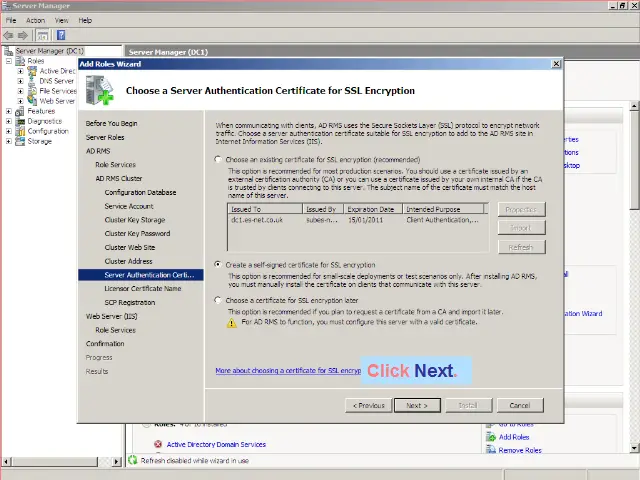Select 'Choose a certificate later' radio option
Image resolution: width=640 pixels, height=480 pixels.
click(x=218, y=300)
